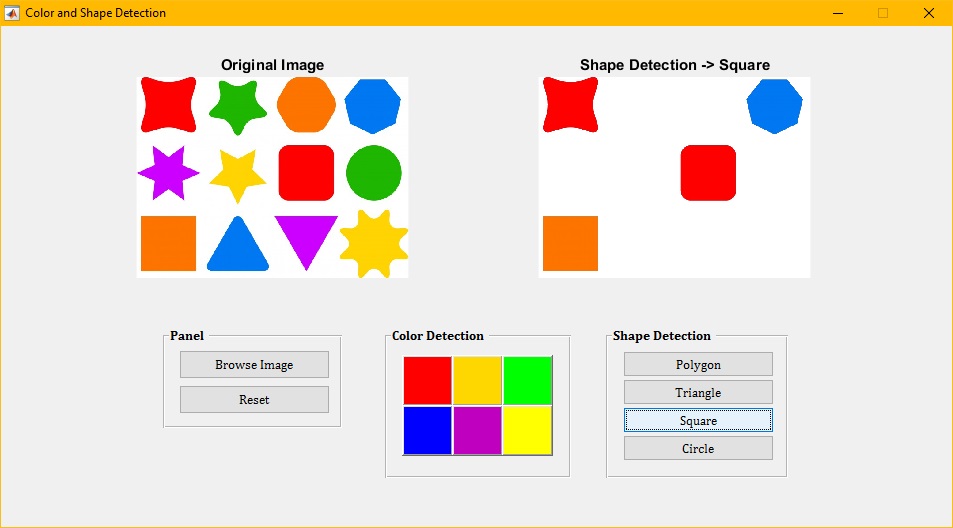Click the green circle in Original Image
Viewport: 953px width, 528px height.
click(x=374, y=173)
